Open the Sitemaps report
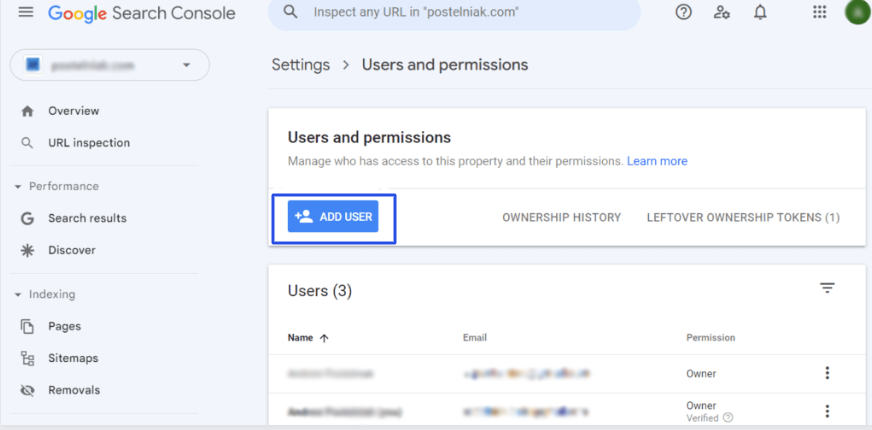 pos(73,358)
